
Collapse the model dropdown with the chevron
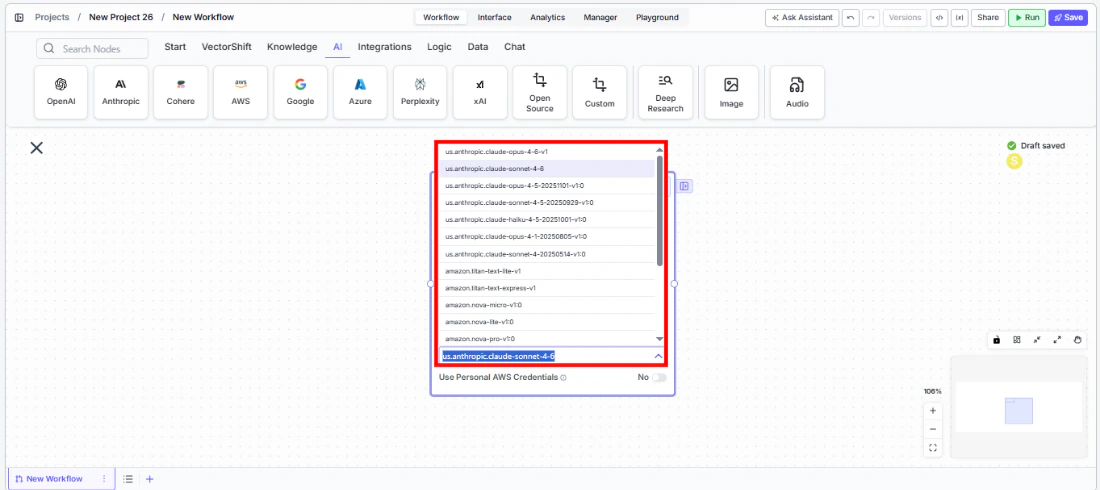(658, 356)
